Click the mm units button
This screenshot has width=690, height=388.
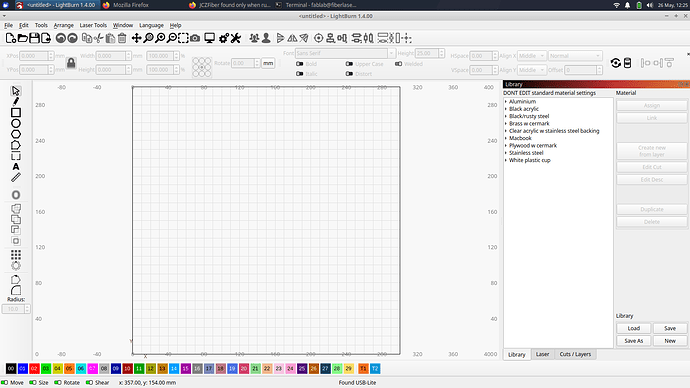[x=268, y=63]
